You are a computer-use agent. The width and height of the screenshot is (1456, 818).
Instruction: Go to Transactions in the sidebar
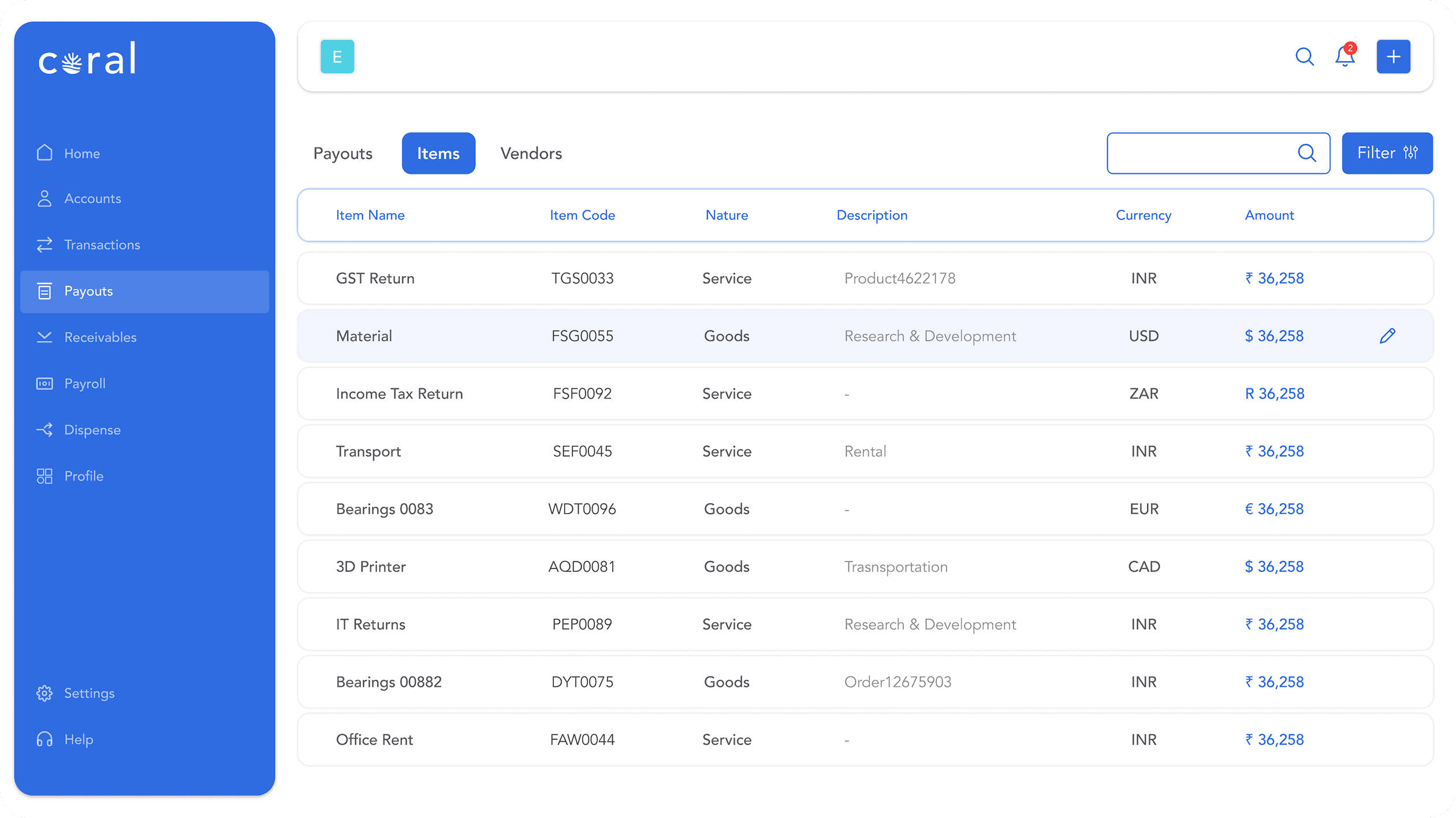coord(102,245)
